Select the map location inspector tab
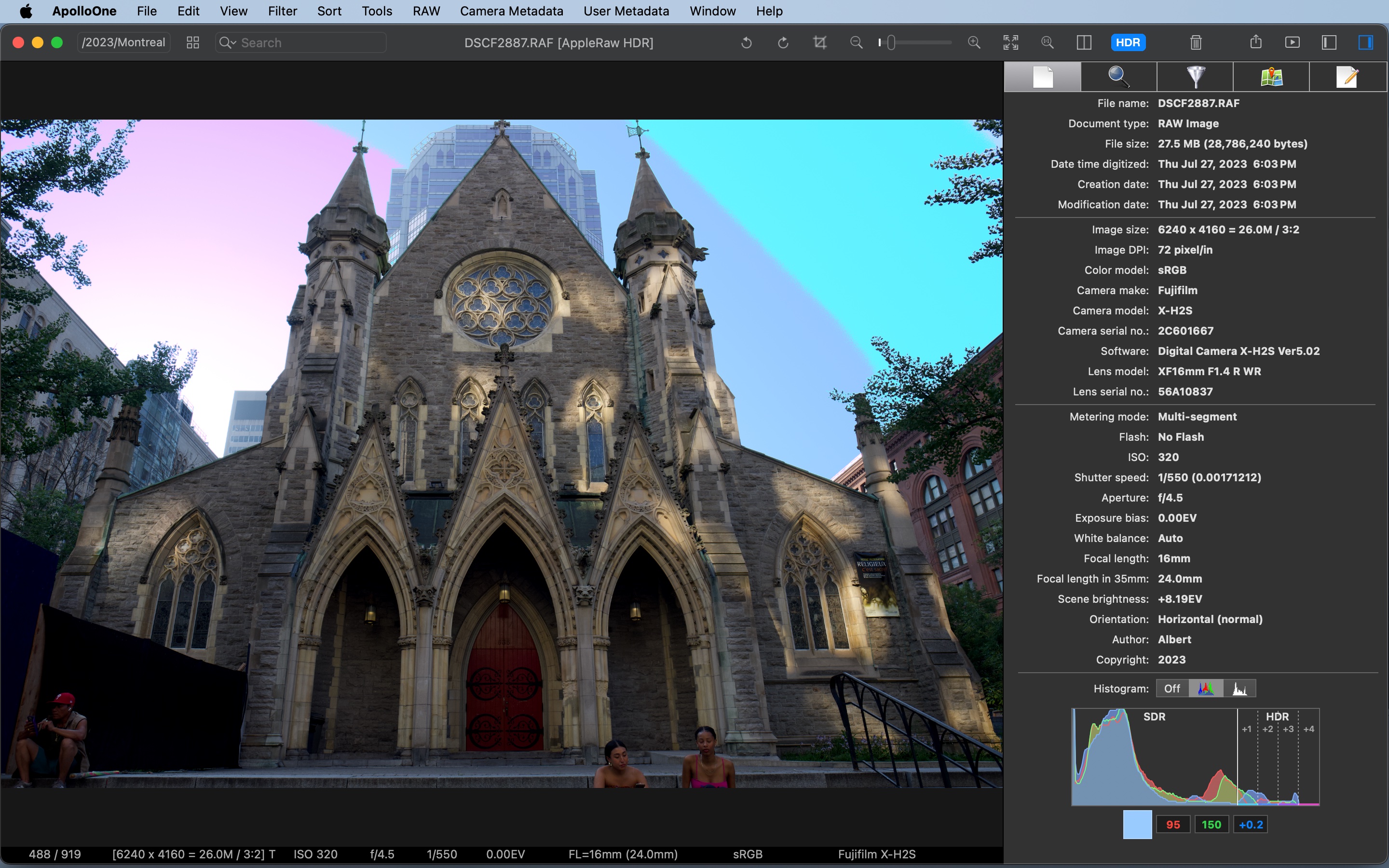This screenshot has width=1389, height=868. [1271, 77]
